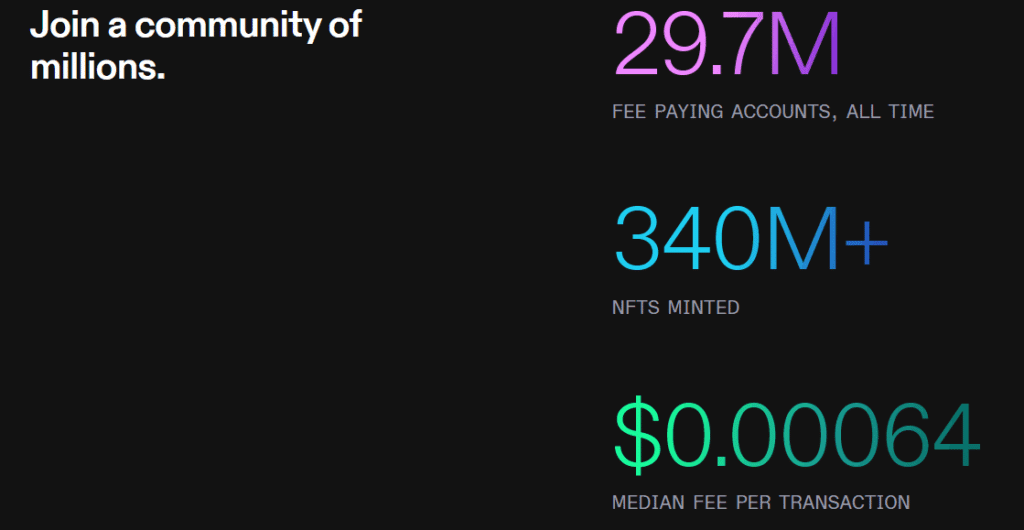Click the "MEDIAN FEE PER TRANSACTION" label
Viewport: 1024px width, 530px height.
[x=760, y=502]
